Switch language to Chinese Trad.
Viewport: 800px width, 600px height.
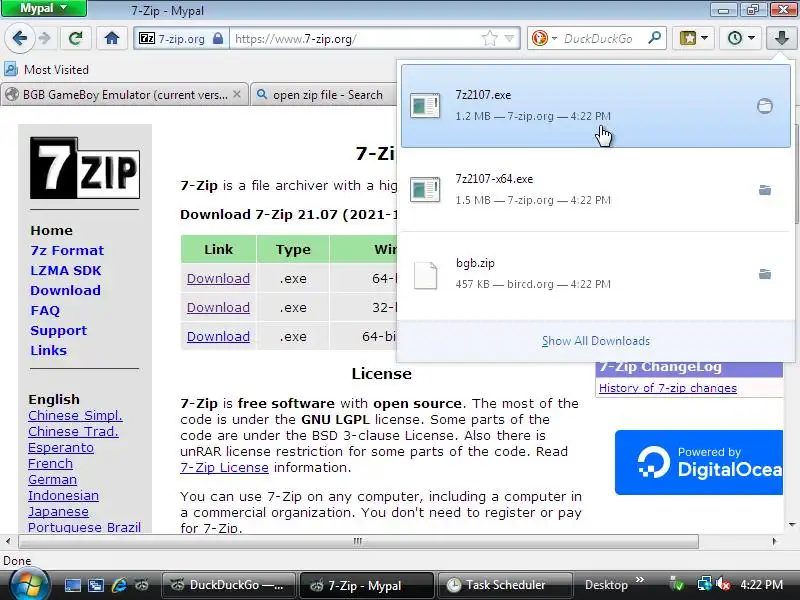73,432
